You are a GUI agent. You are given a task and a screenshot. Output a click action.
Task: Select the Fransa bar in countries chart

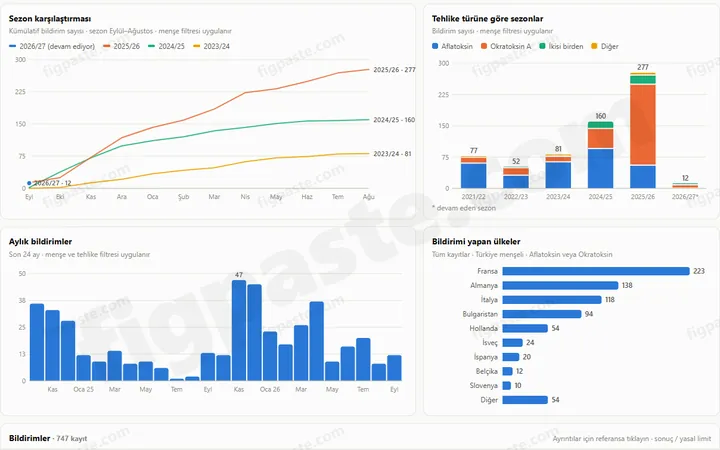(x=596, y=271)
